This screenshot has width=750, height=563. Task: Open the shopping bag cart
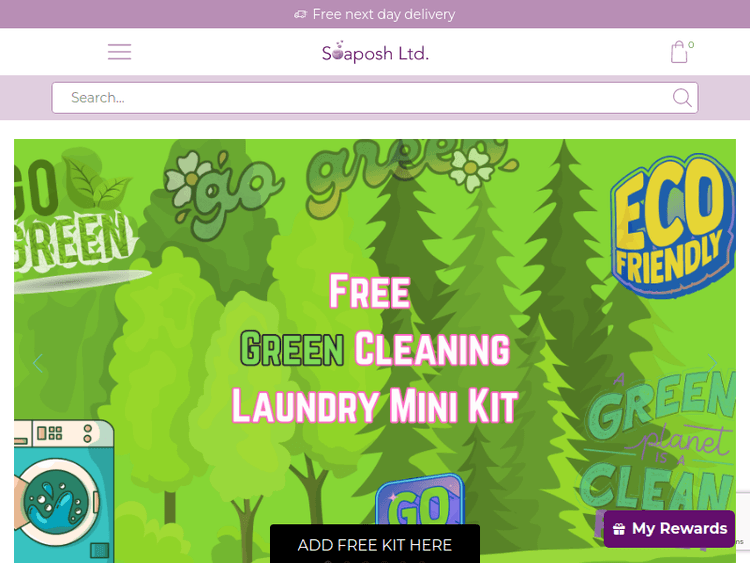tap(679, 52)
